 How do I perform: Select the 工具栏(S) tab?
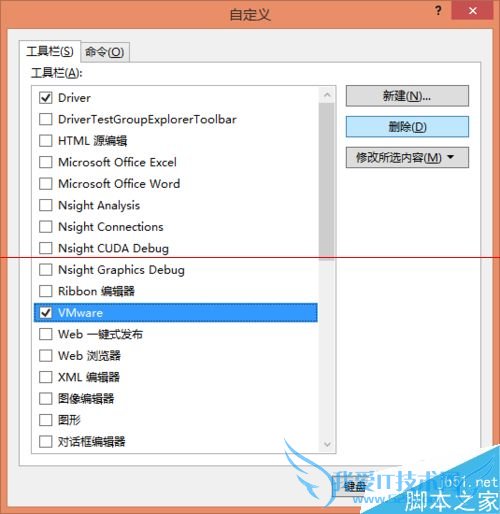pyautogui.click(x=50, y=51)
